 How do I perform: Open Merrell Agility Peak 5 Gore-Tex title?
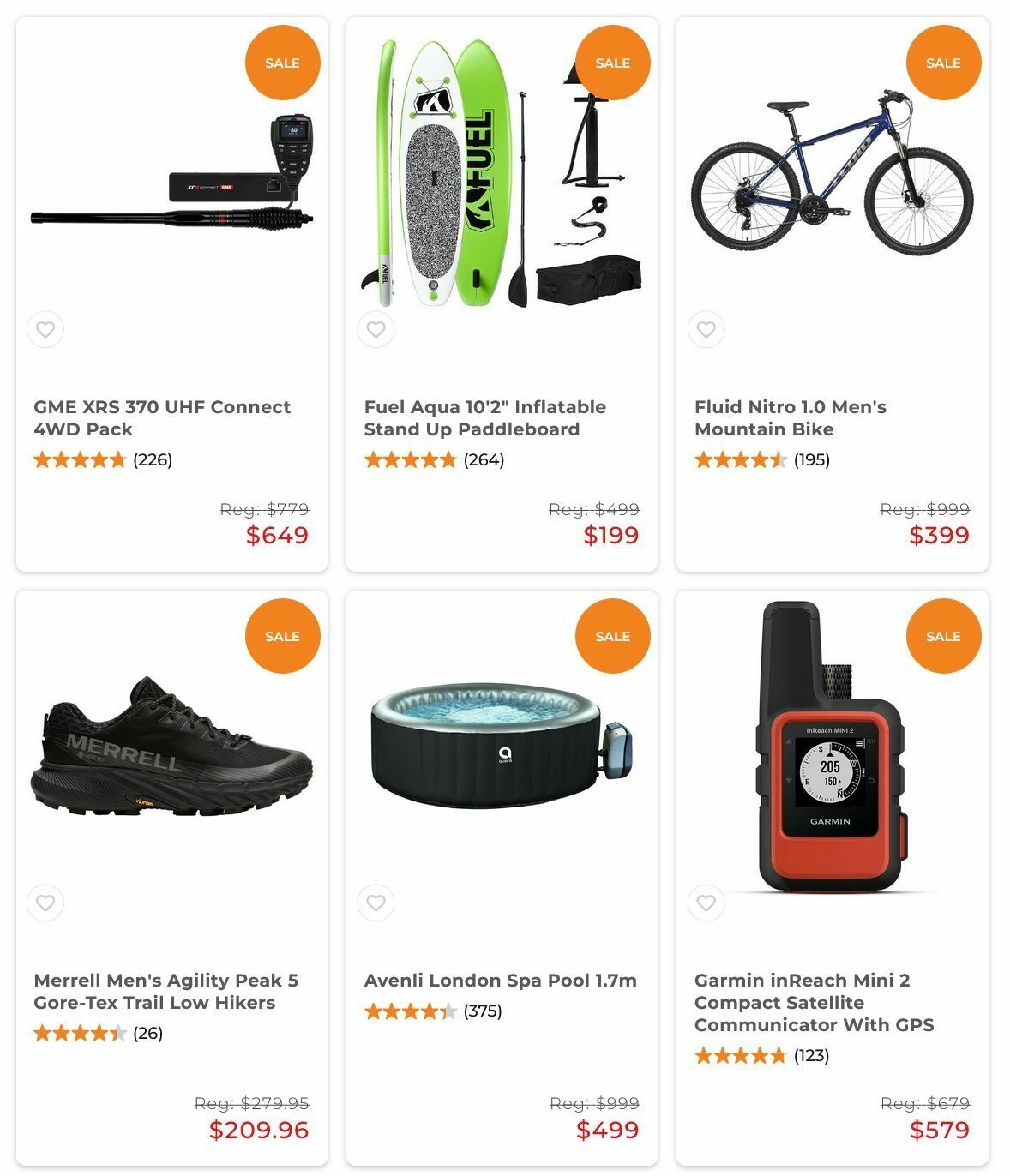[166, 992]
